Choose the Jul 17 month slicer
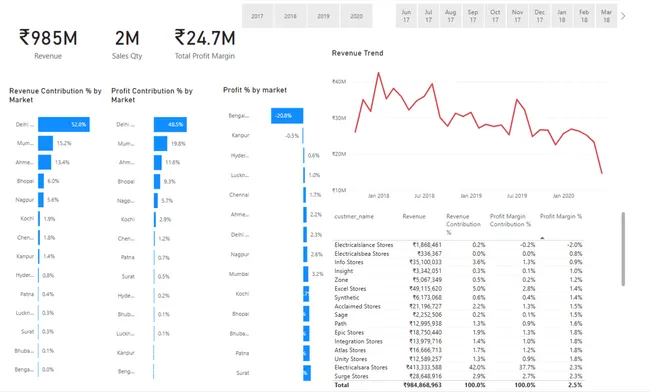Screen dimensions: 650x392 (x=429, y=16)
